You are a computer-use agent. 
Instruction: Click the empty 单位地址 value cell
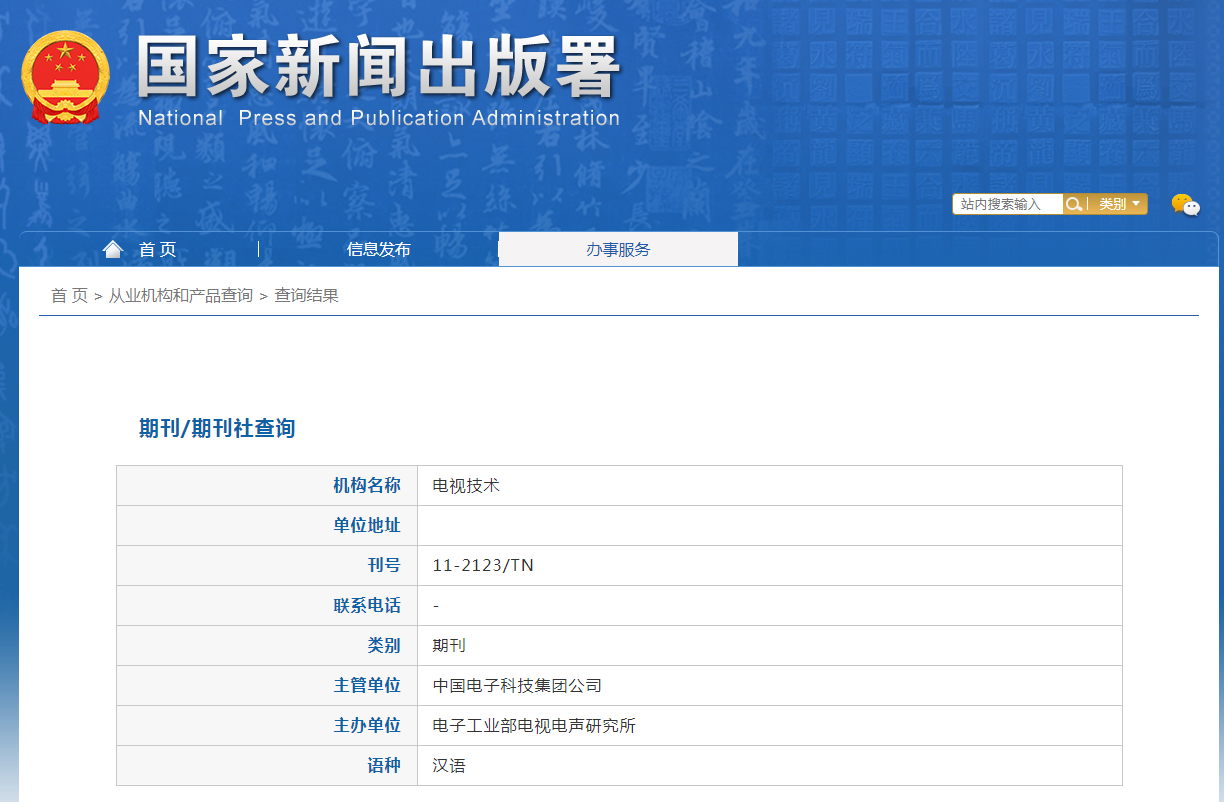click(x=768, y=526)
